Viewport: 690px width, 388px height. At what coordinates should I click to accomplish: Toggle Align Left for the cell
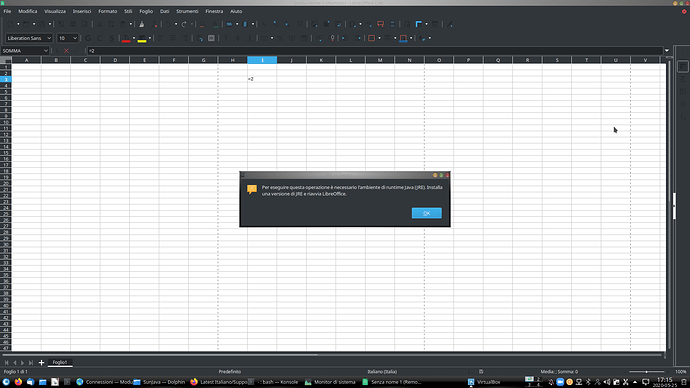tap(161, 38)
